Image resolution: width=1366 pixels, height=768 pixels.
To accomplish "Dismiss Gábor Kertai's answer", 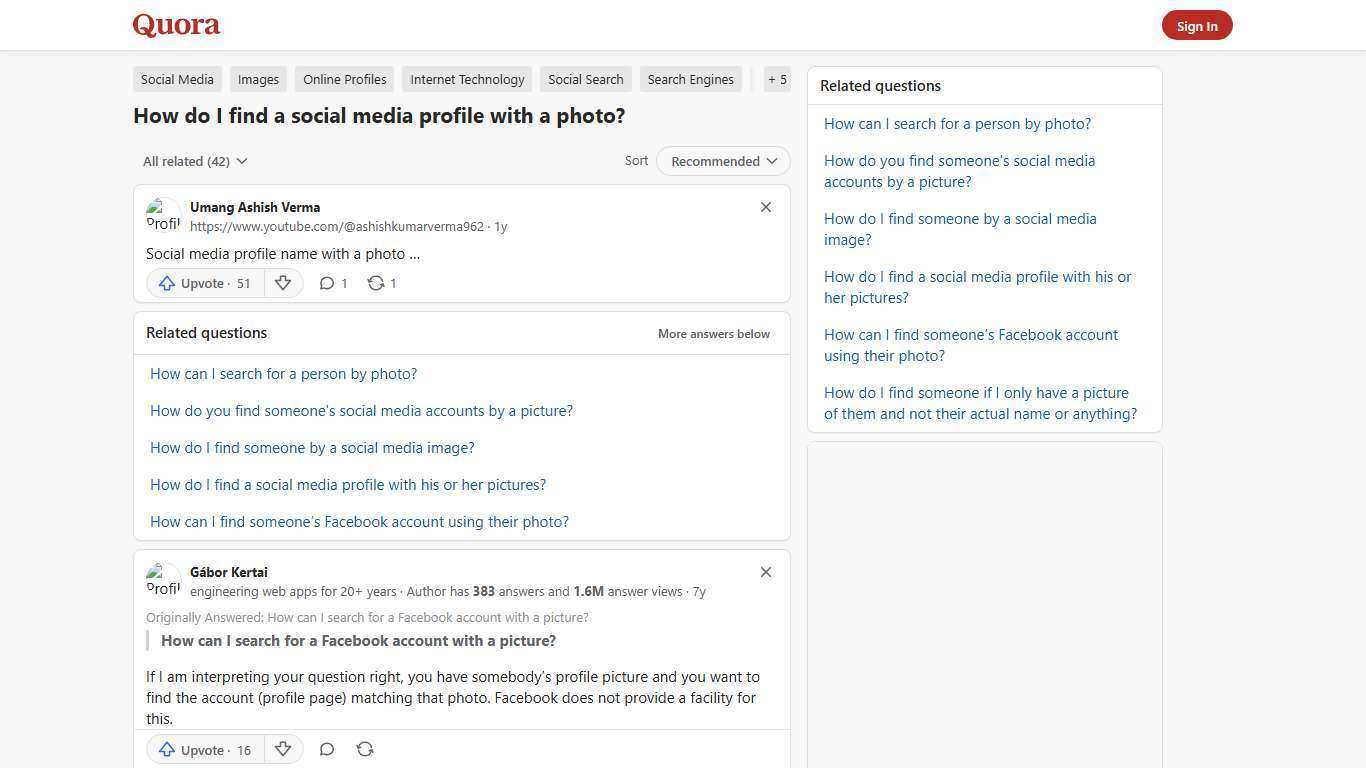I will 766,572.
